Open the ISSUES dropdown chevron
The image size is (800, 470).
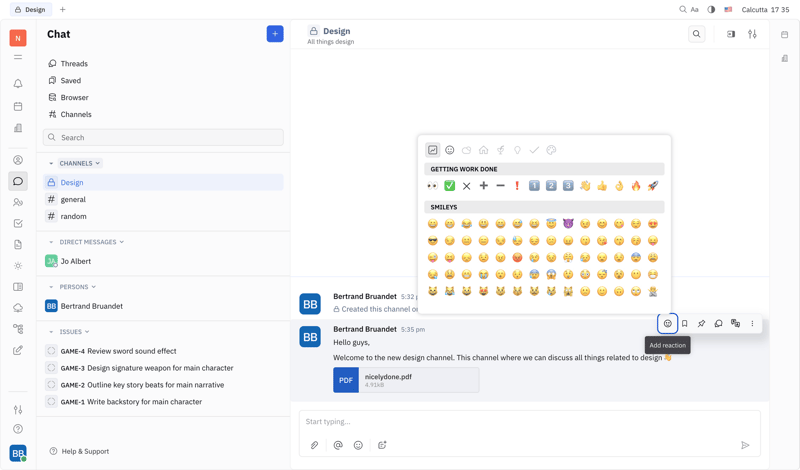[87, 332]
